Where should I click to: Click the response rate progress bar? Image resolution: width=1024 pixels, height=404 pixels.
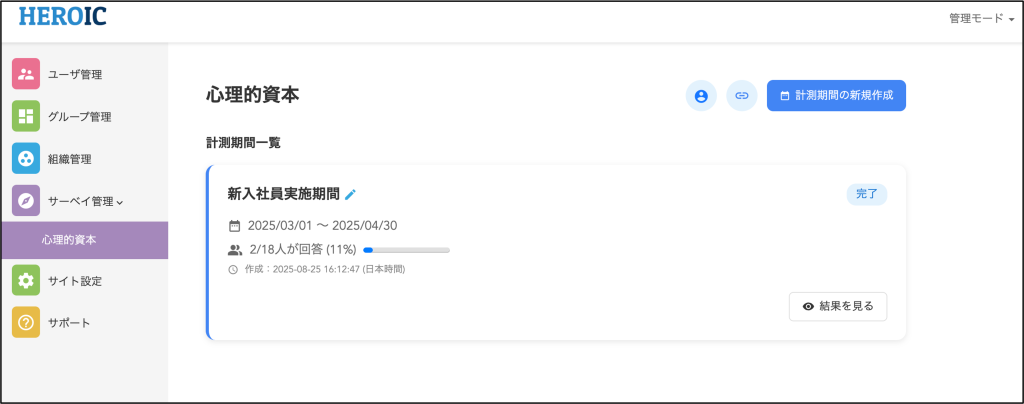406,250
